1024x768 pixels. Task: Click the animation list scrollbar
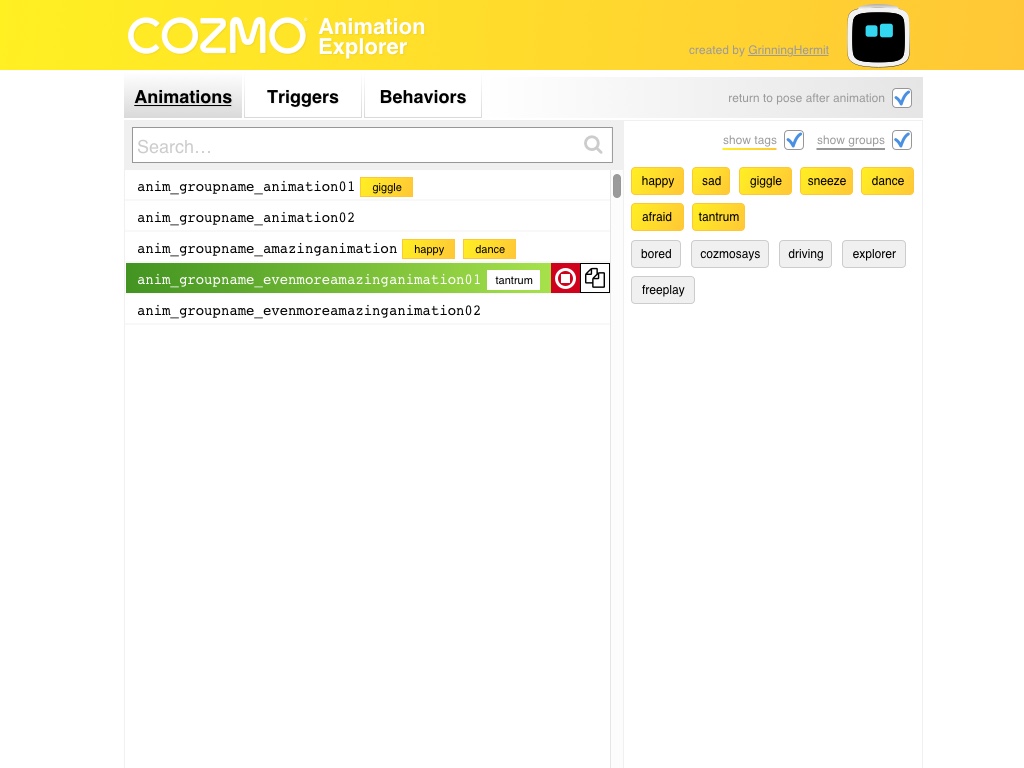pos(617,186)
